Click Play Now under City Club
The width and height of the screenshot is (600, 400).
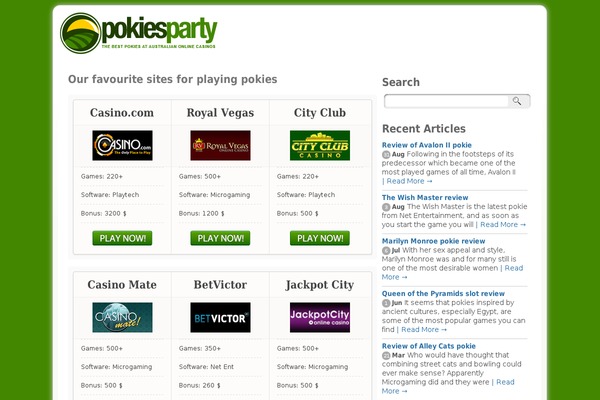click(320, 238)
